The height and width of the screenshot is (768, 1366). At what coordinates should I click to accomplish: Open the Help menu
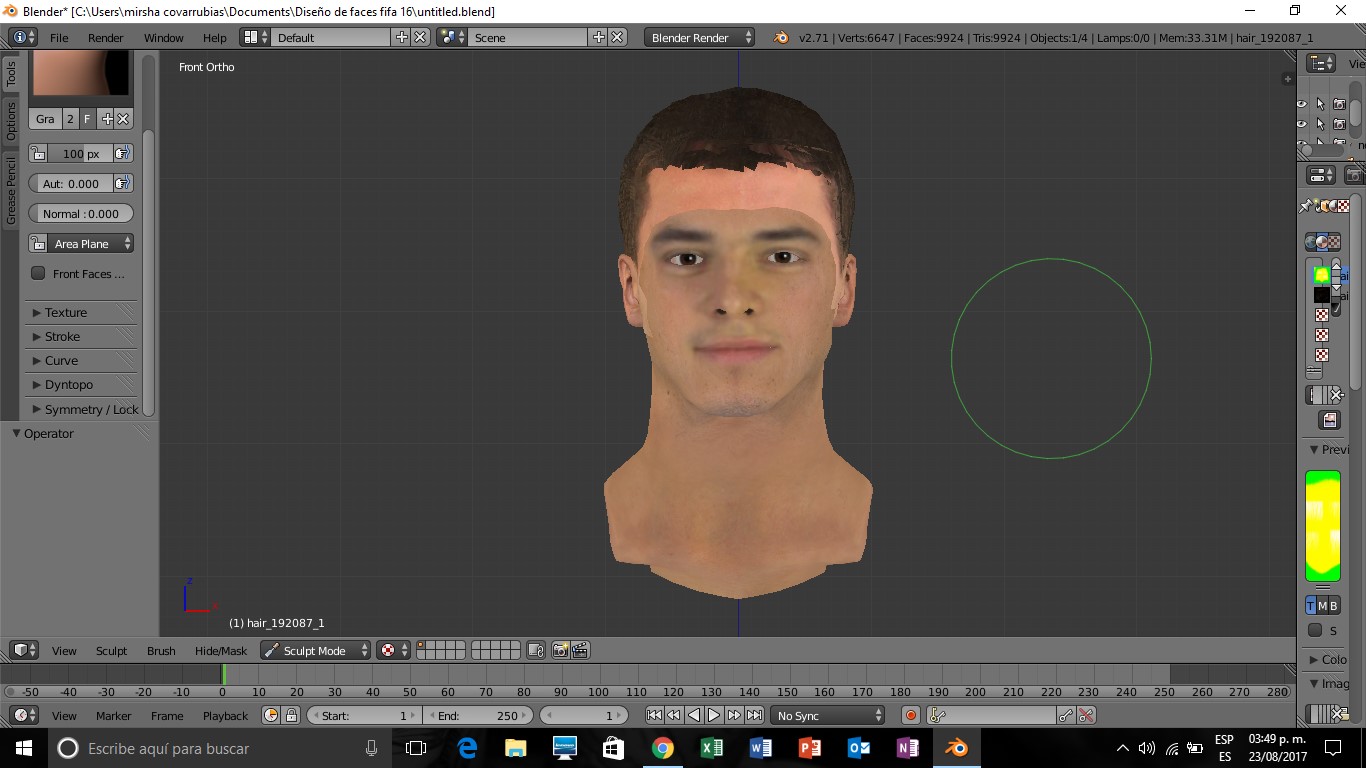click(215, 37)
